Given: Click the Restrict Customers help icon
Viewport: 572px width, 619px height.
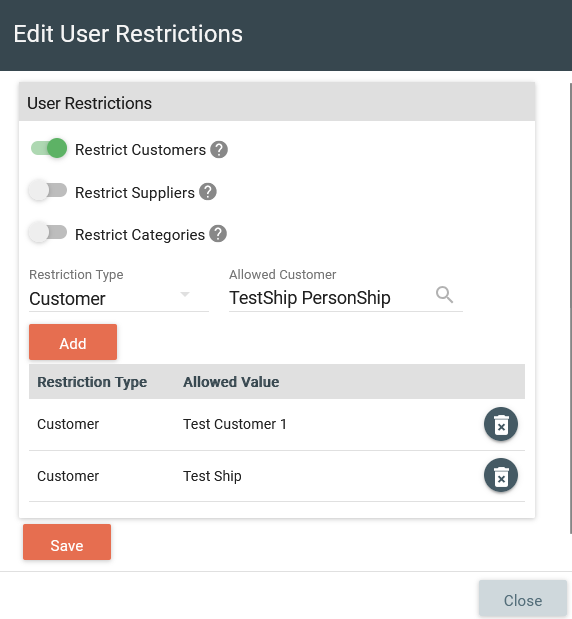Looking at the screenshot, I should (219, 150).
